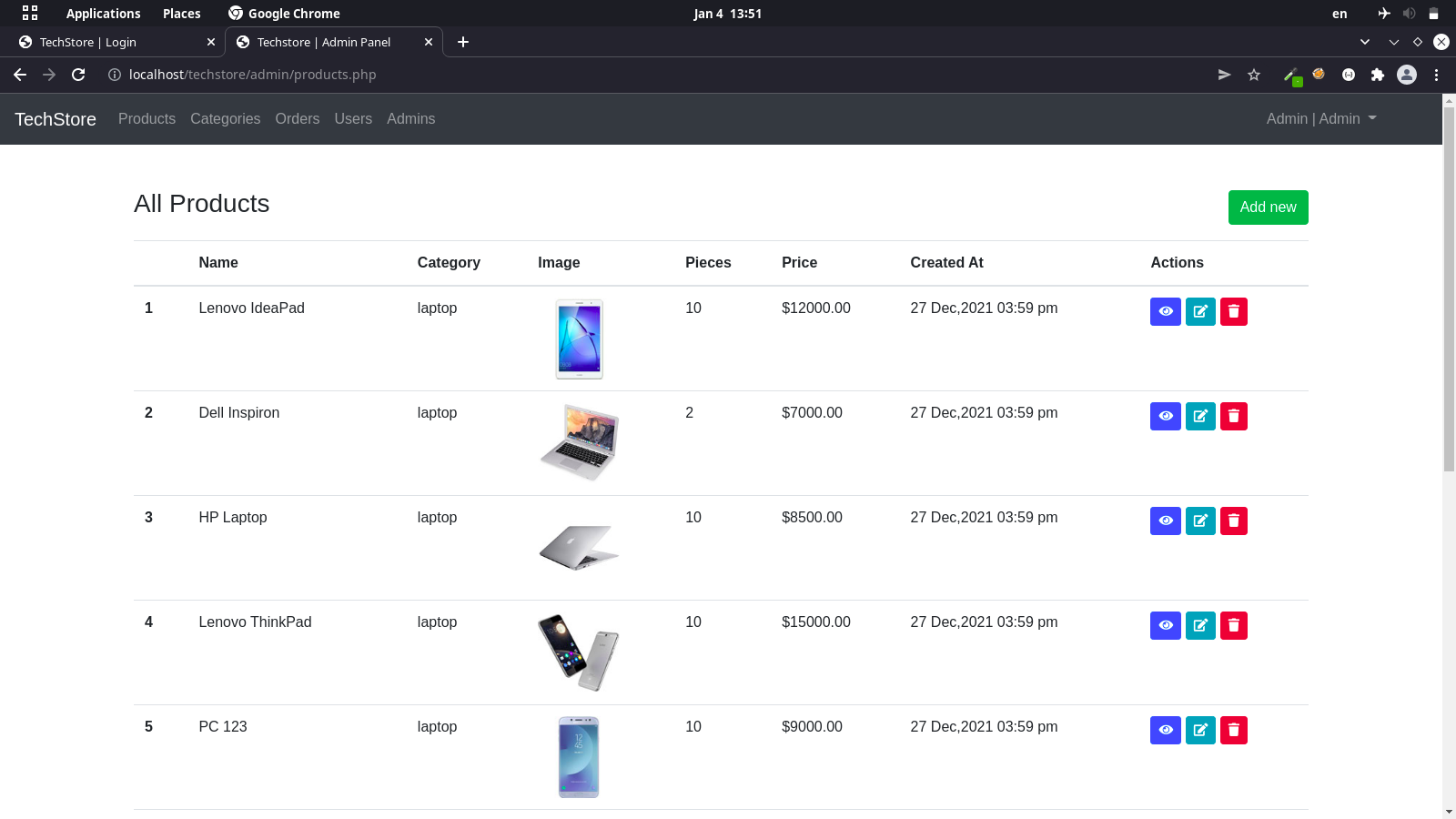This screenshot has width=1456, height=819.
Task: Click the Add new button
Action: point(1268,207)
